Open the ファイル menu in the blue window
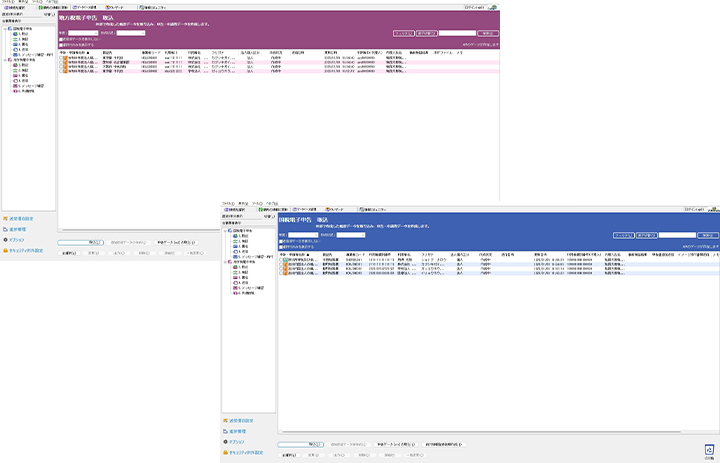 click(x=227, y=203)
